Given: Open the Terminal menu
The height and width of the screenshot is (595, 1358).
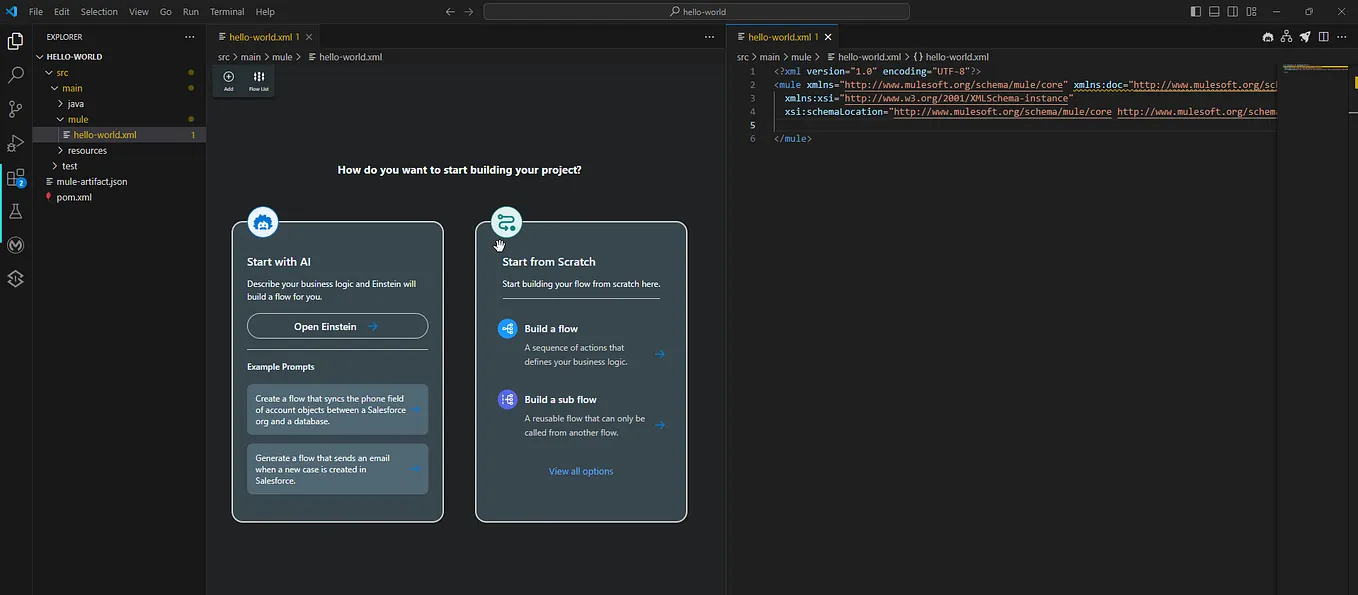Looking at the screenshot, I should click(227, 11).
